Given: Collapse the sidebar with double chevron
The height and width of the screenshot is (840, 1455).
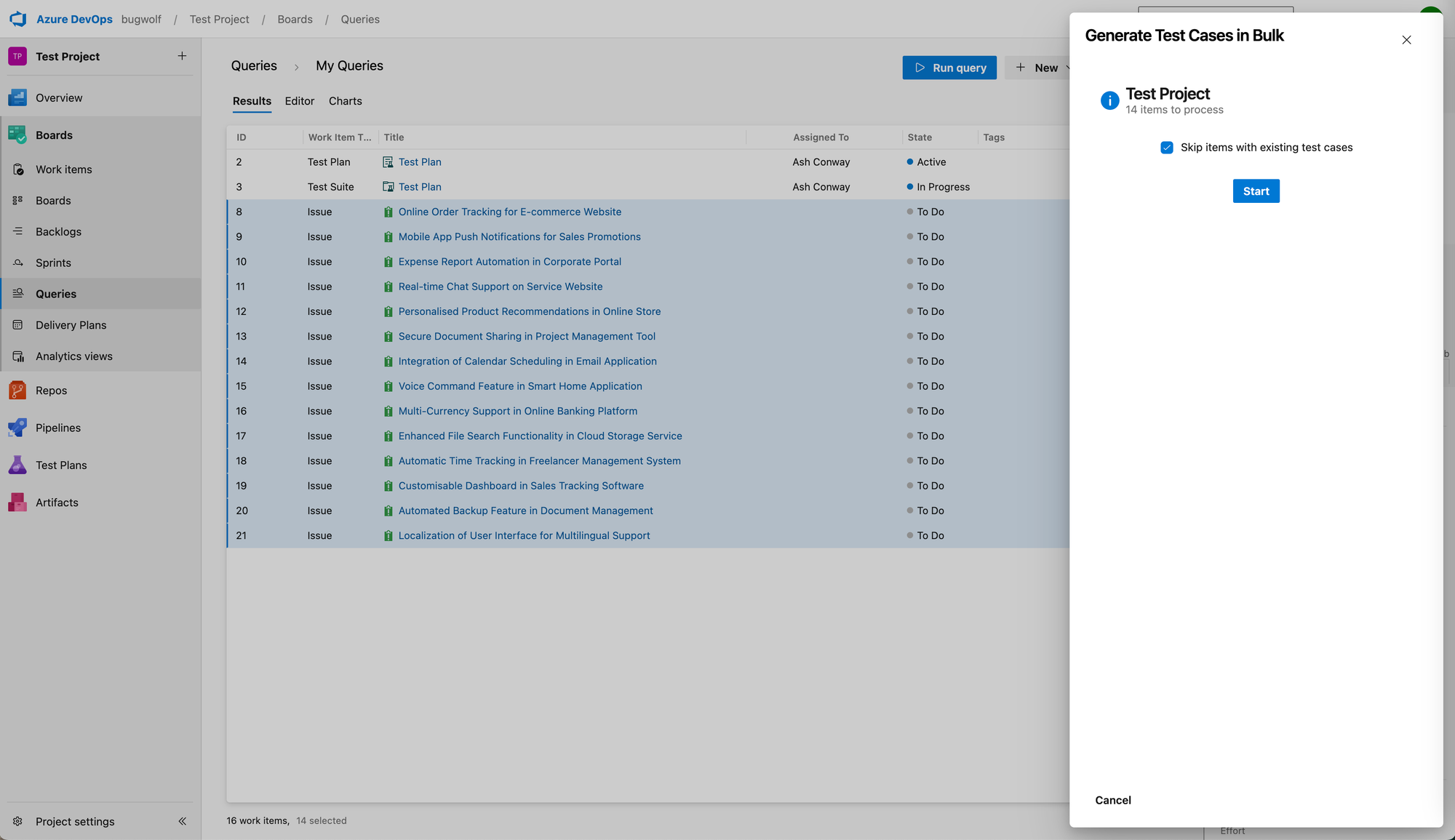Looking at the screenshot, I should pos(182,821).
